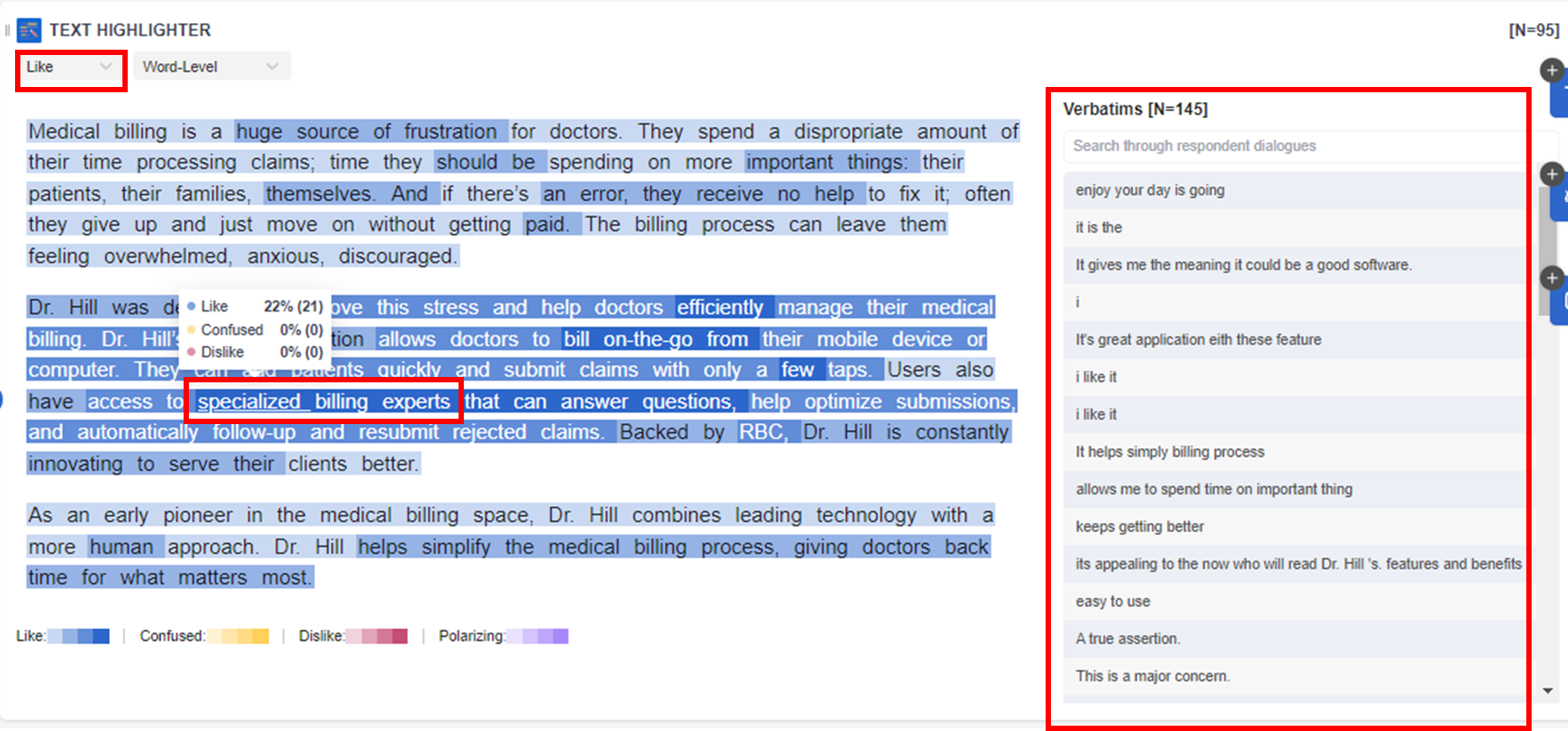Click highlighted phrase 'huge source of frustration'
This screenshot has width=1568, height=731.
[x=371, y=131]
